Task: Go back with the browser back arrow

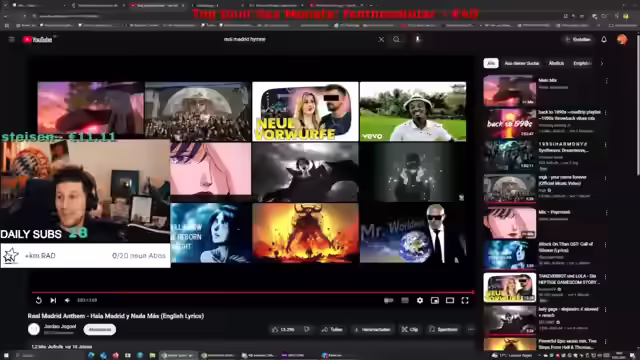Action: [x=6, y=16]
